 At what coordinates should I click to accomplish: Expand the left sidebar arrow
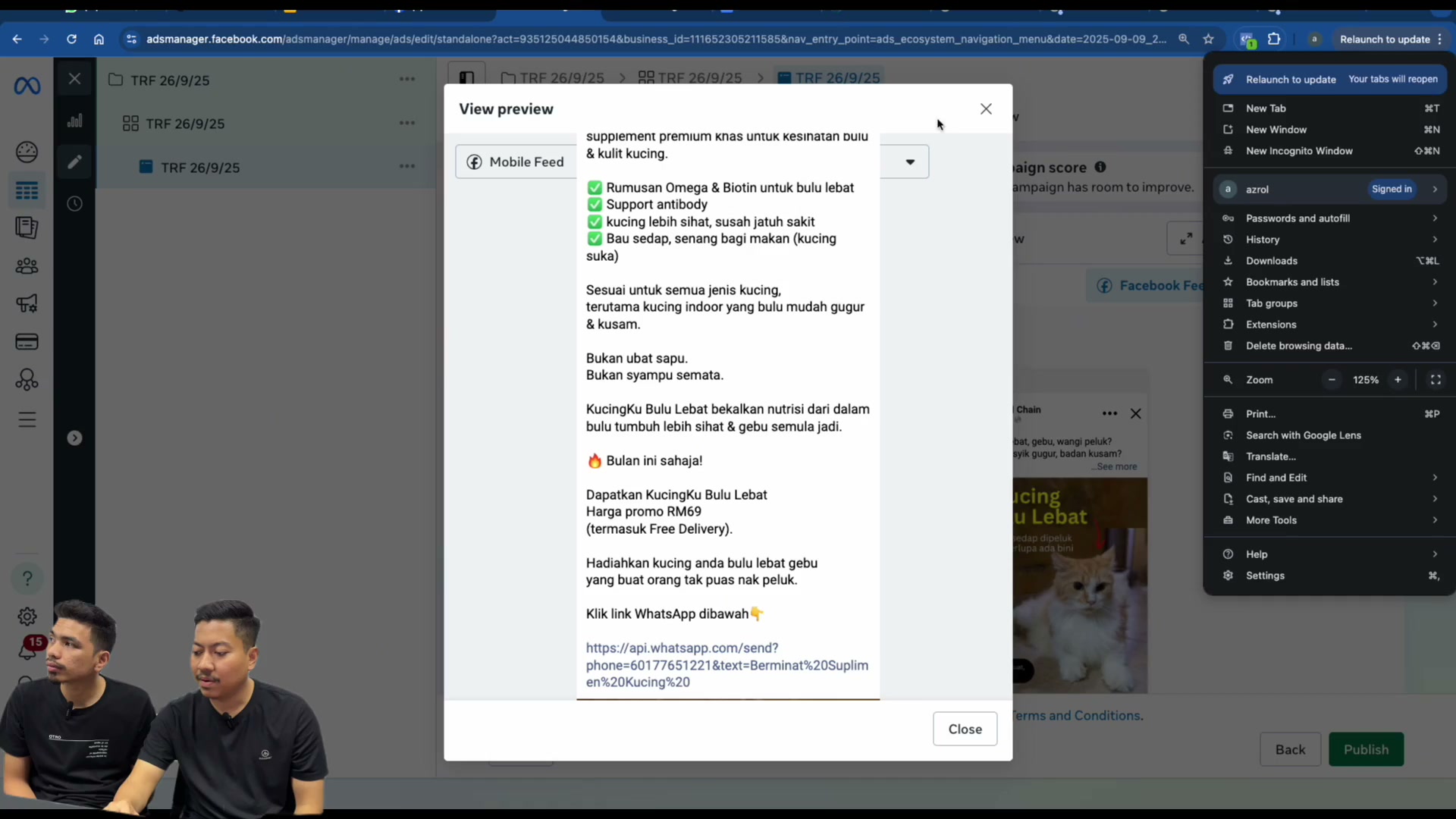(x=74, y=438)
